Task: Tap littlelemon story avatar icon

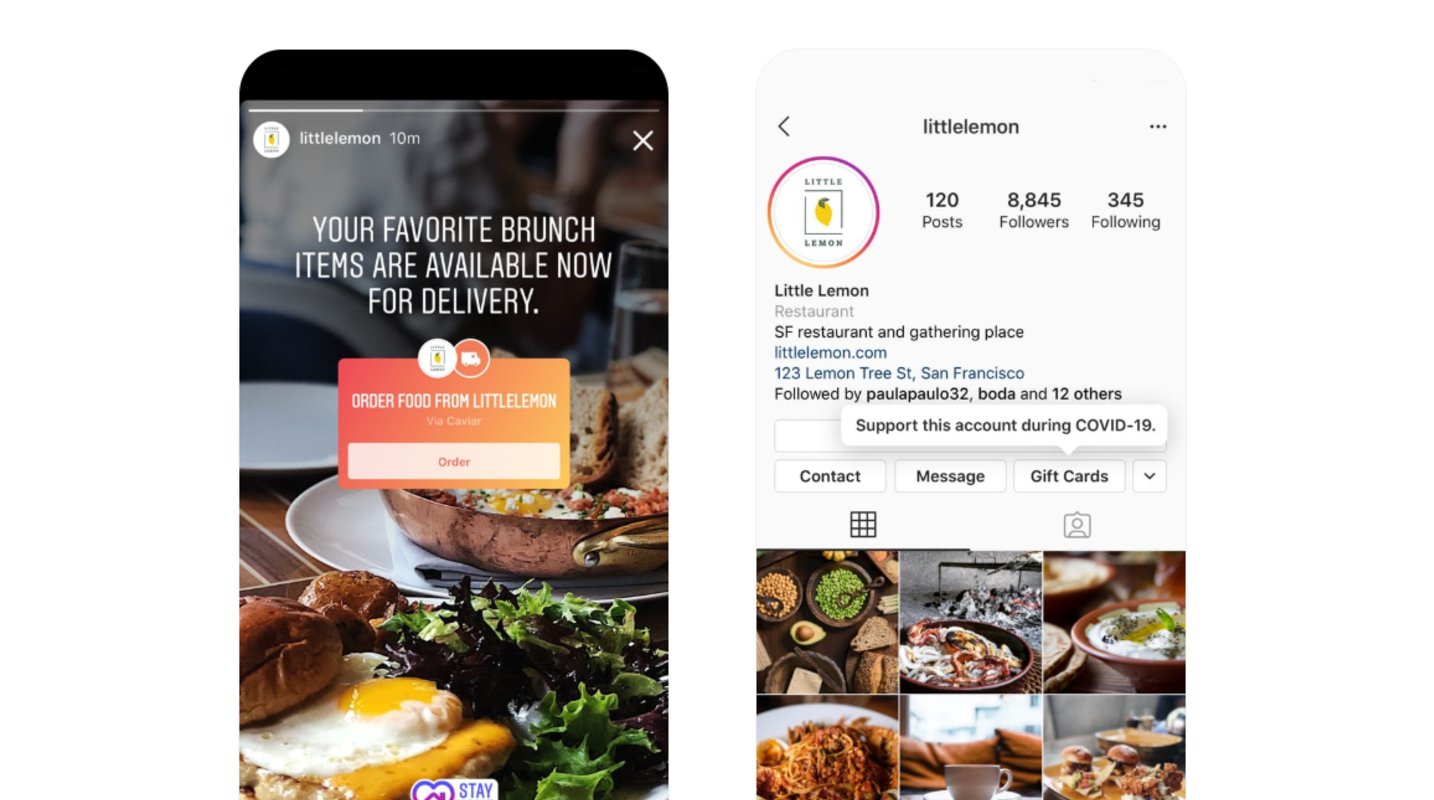Action: pos(271,139)
